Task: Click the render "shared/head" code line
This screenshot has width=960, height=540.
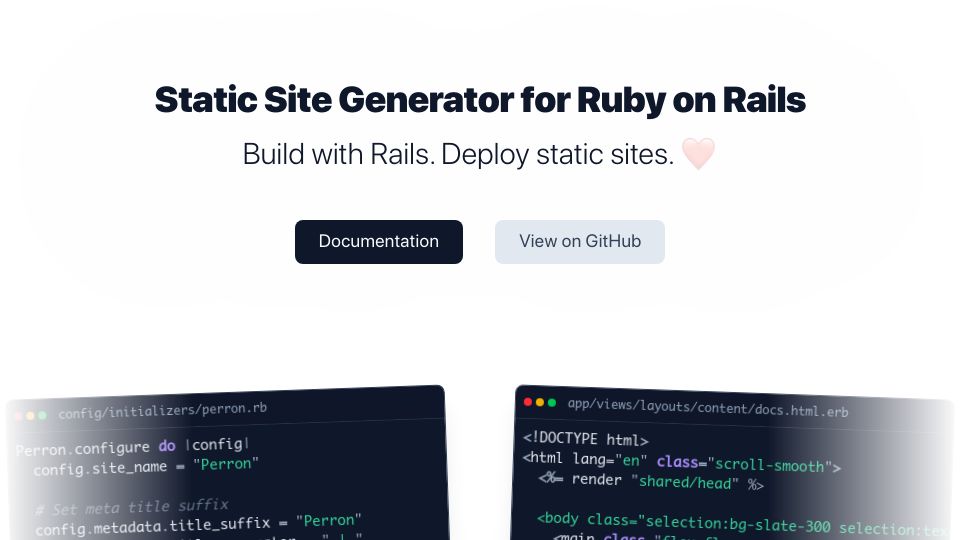Action: (x=651, y=481)
